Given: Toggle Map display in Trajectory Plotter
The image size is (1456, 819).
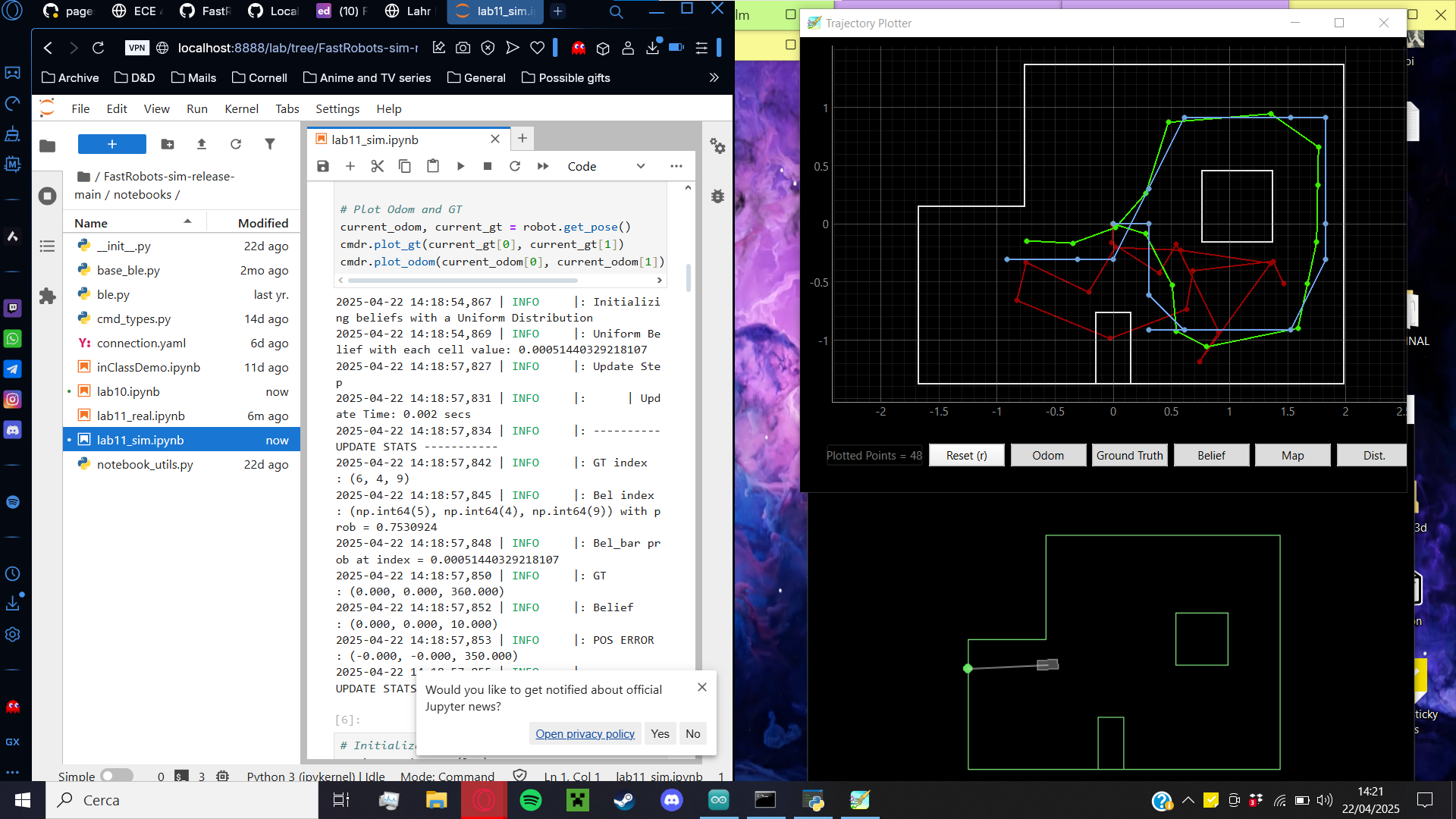Looking at the screenshot, I should pos(1292,455).
